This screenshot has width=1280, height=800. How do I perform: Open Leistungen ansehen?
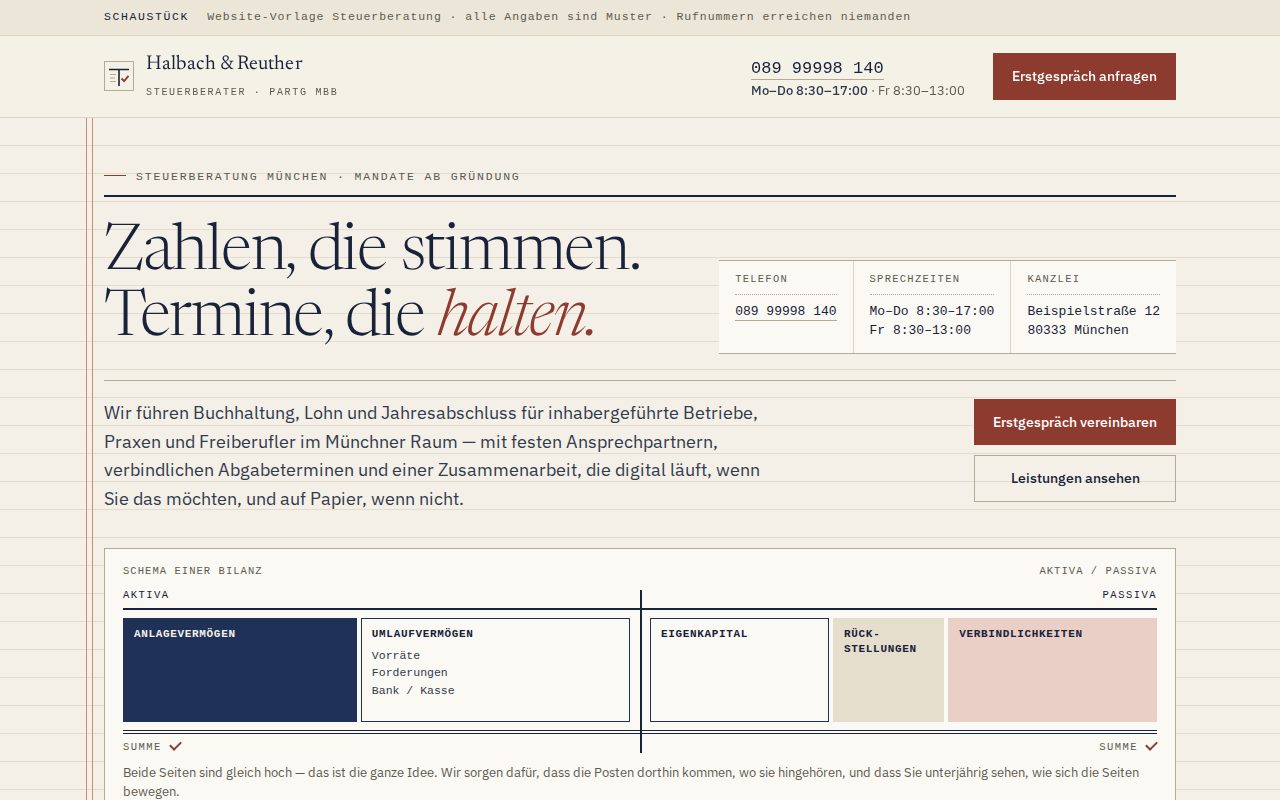1075,478
